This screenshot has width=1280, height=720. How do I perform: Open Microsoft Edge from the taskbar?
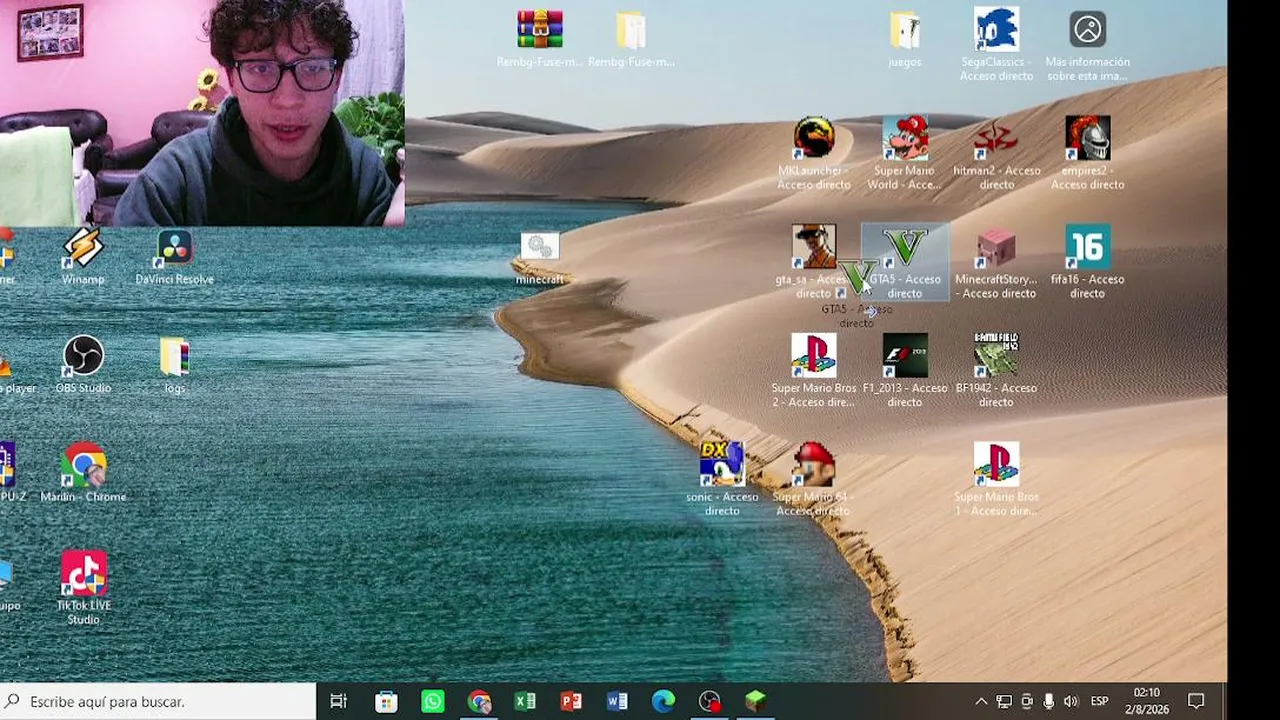tap(663, 701)
